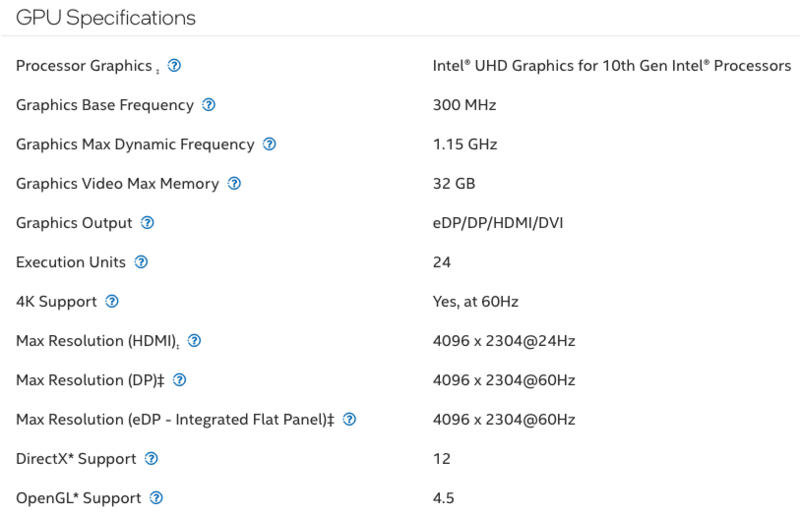
Task: Click Graphics Max Dynamic Frequency help icon
Action: (x=269, y=144)
